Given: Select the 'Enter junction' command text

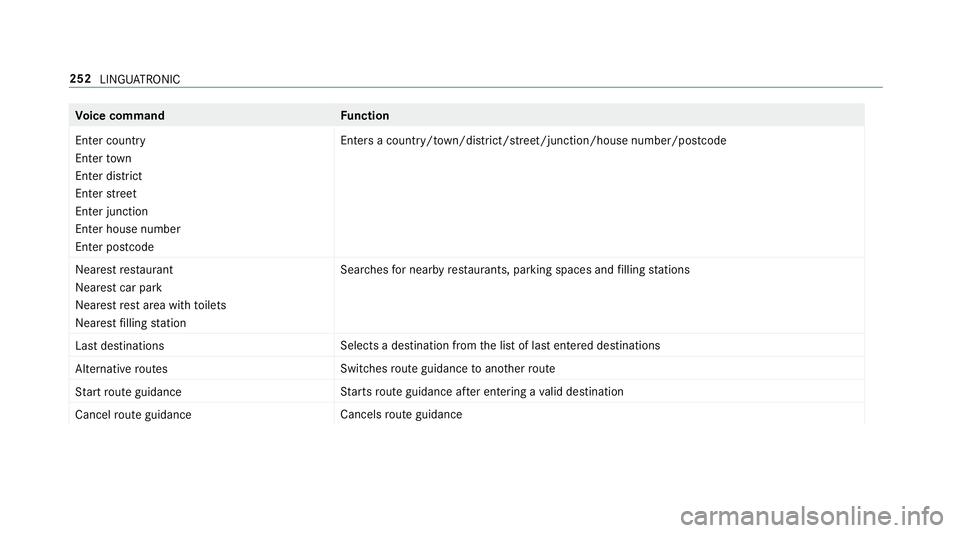Looking at the screenshot, I should click(x=111, y=212).
